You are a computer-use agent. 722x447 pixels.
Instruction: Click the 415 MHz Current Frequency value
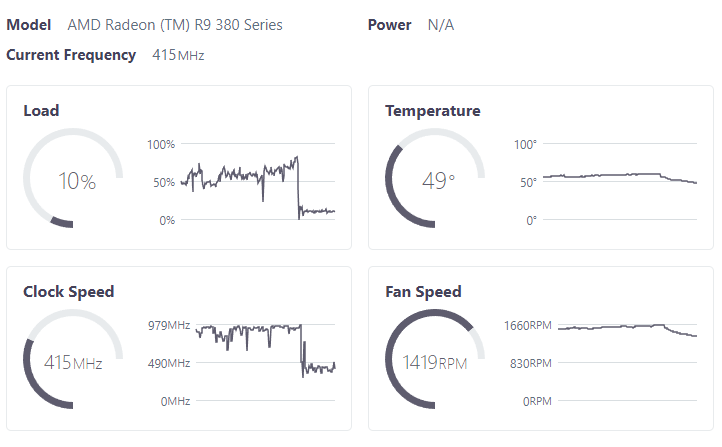(178, 55)
